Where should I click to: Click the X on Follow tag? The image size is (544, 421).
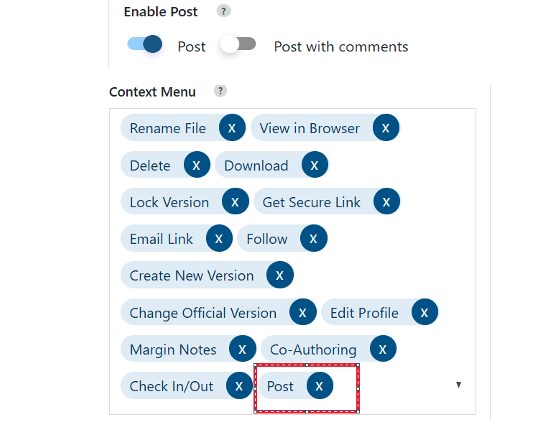(x=313, y=238)
